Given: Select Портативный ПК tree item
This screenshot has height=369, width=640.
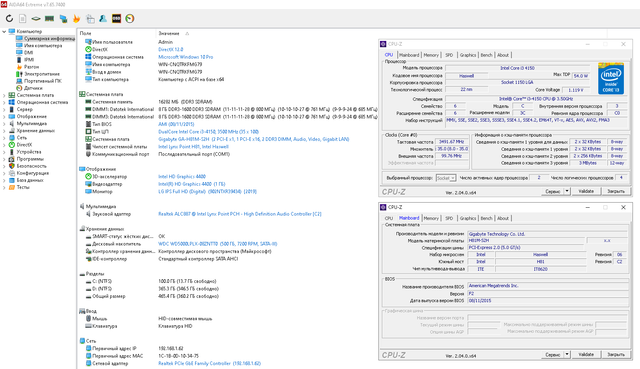Looking at the screenshot, I should (x=42, y=81).
